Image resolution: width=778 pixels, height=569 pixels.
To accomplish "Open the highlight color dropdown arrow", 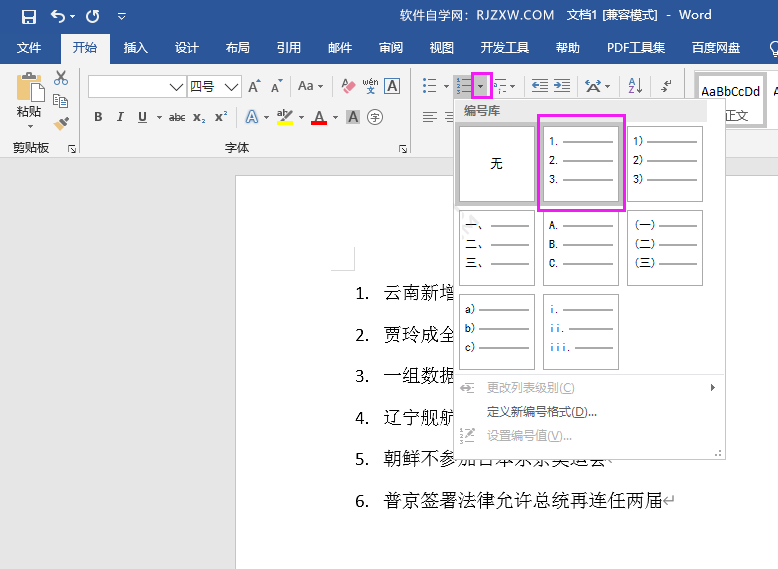I will tap(301, 118).
